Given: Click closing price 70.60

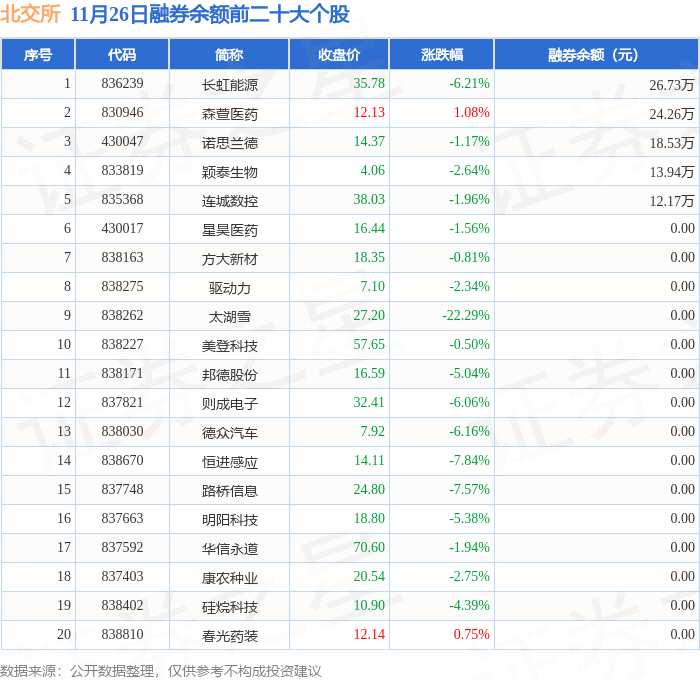Looking at the screenshot, I should (x=369, y=548).
